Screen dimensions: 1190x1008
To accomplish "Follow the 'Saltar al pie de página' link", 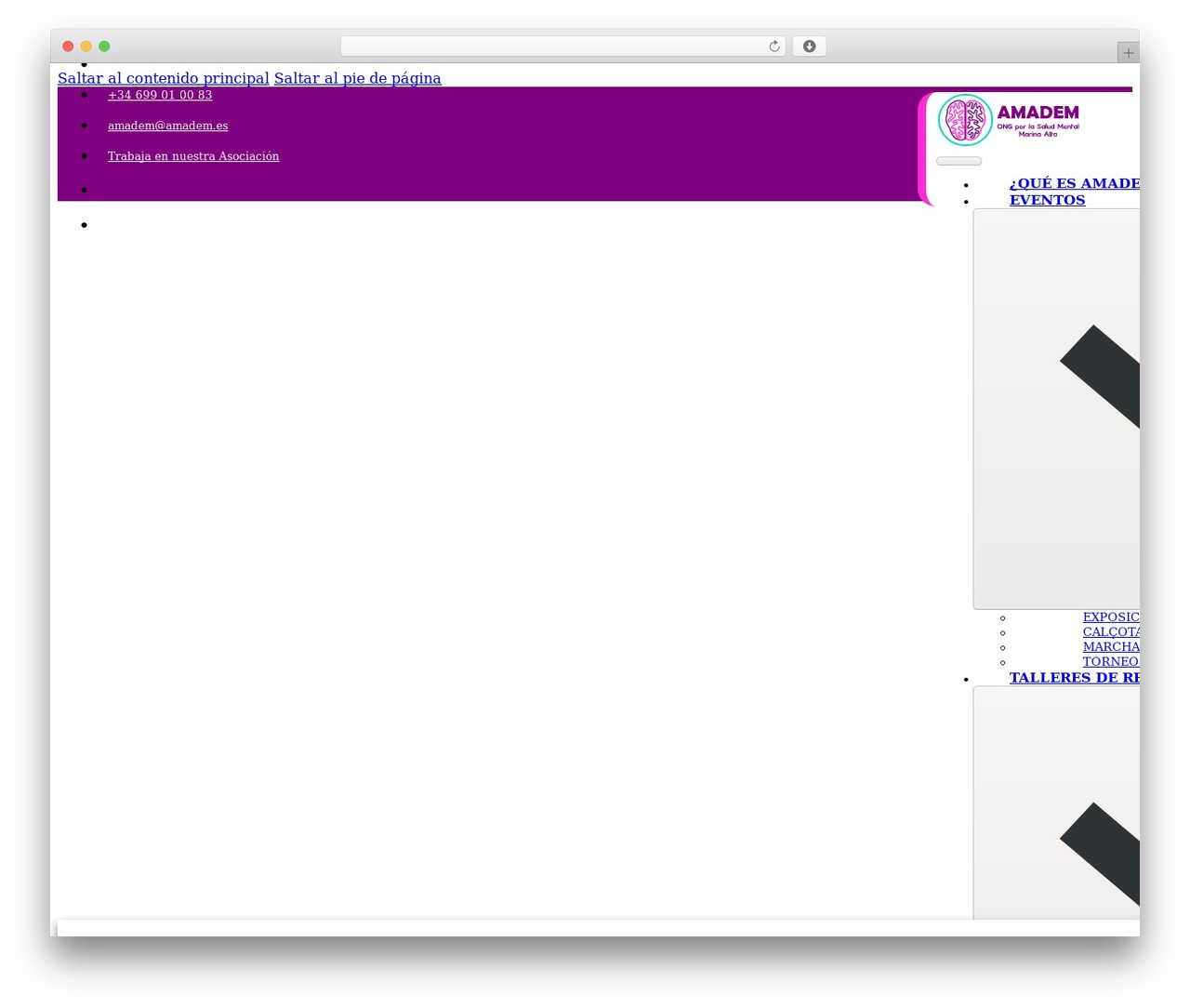I will [358, 78].
